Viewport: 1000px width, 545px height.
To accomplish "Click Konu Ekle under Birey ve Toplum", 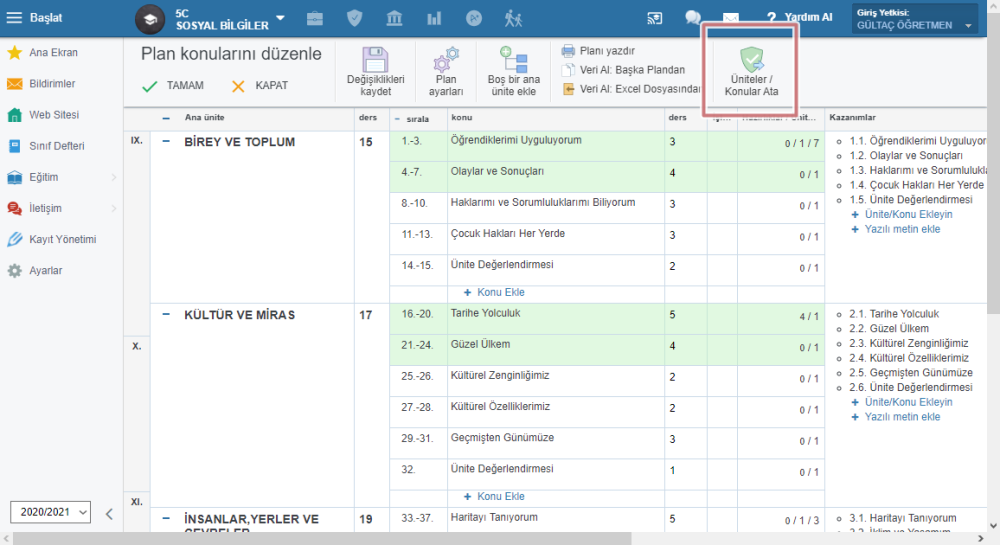I will tap(494, 292).
